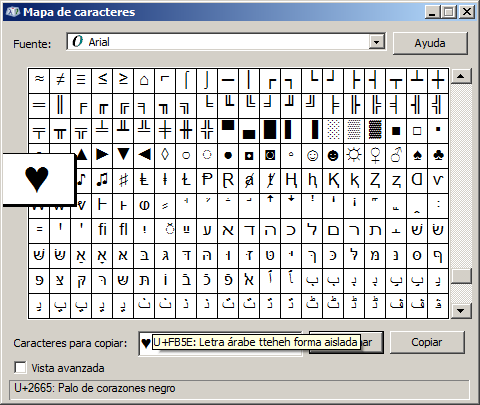Select the left-pointing black pointer
This screenshot has width=480, height=405.
pyautogui.click(x=144, y=155)
